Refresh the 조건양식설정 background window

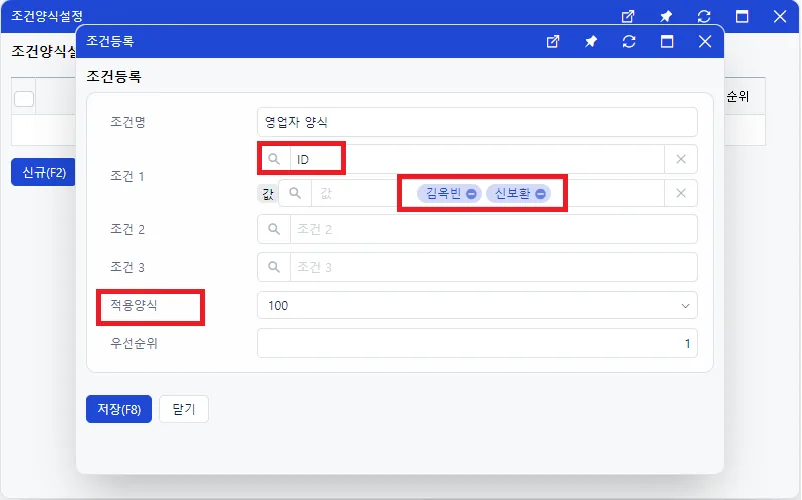704,16
